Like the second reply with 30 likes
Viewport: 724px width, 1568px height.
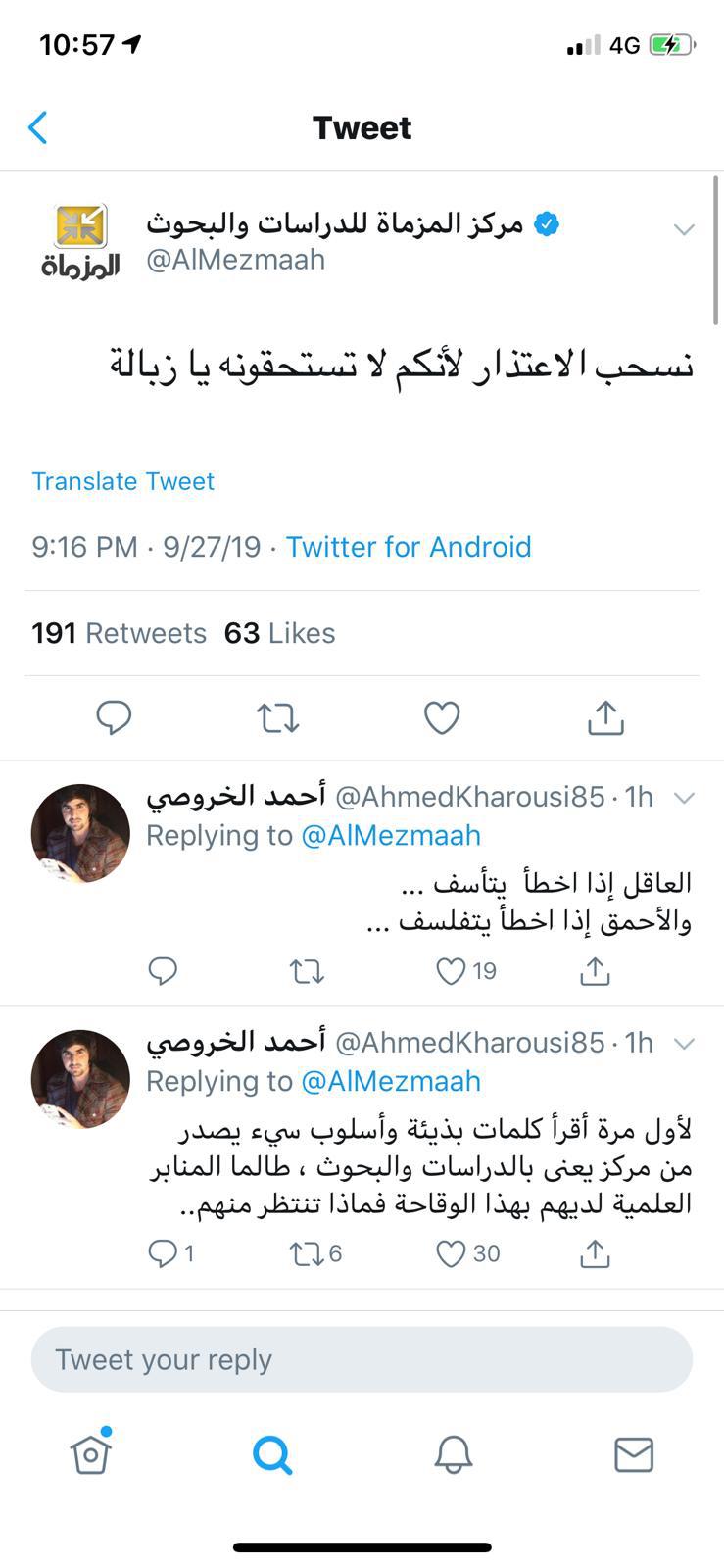coord(451,1253)
